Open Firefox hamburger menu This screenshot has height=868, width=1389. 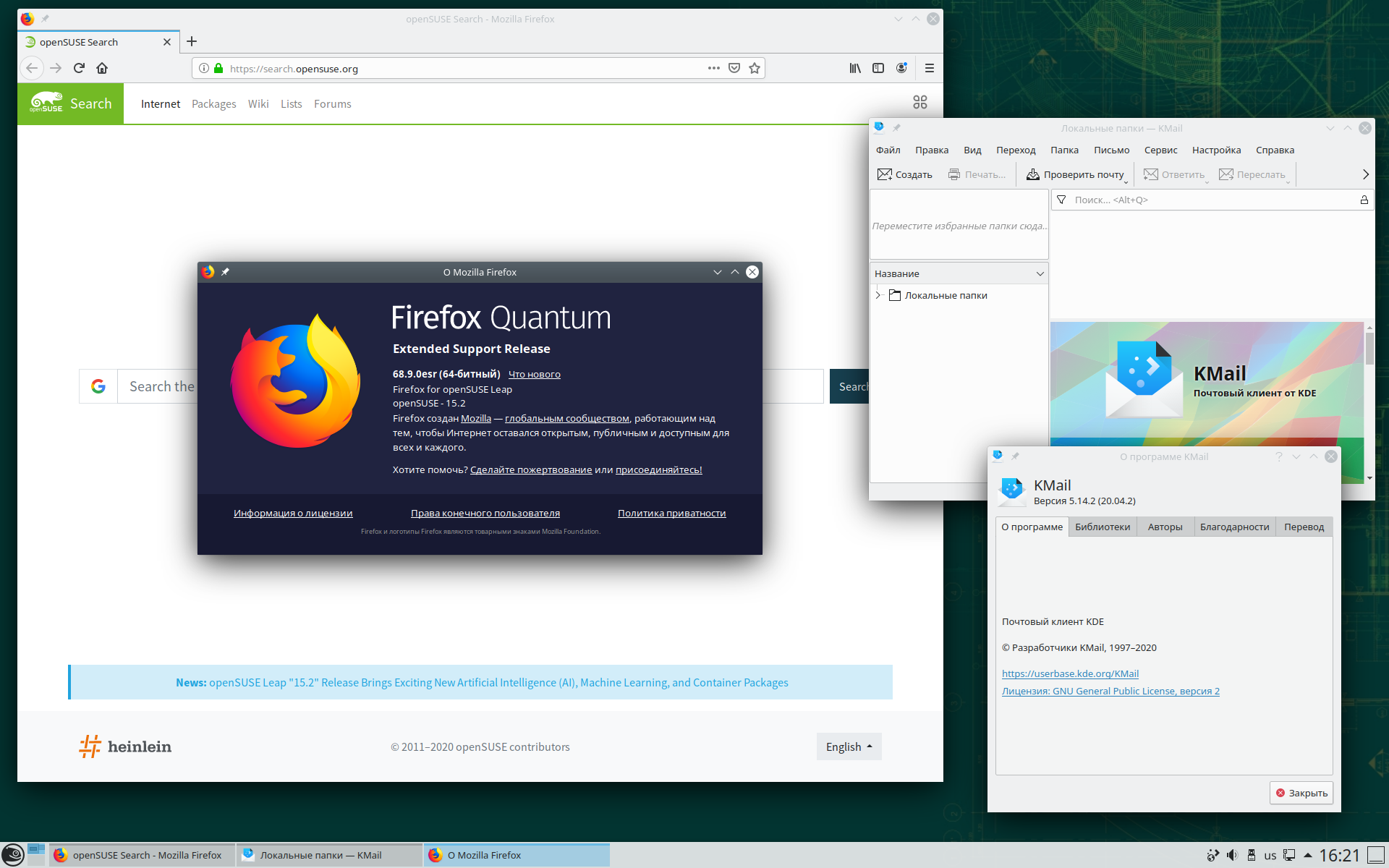click(x=930, y=68)
